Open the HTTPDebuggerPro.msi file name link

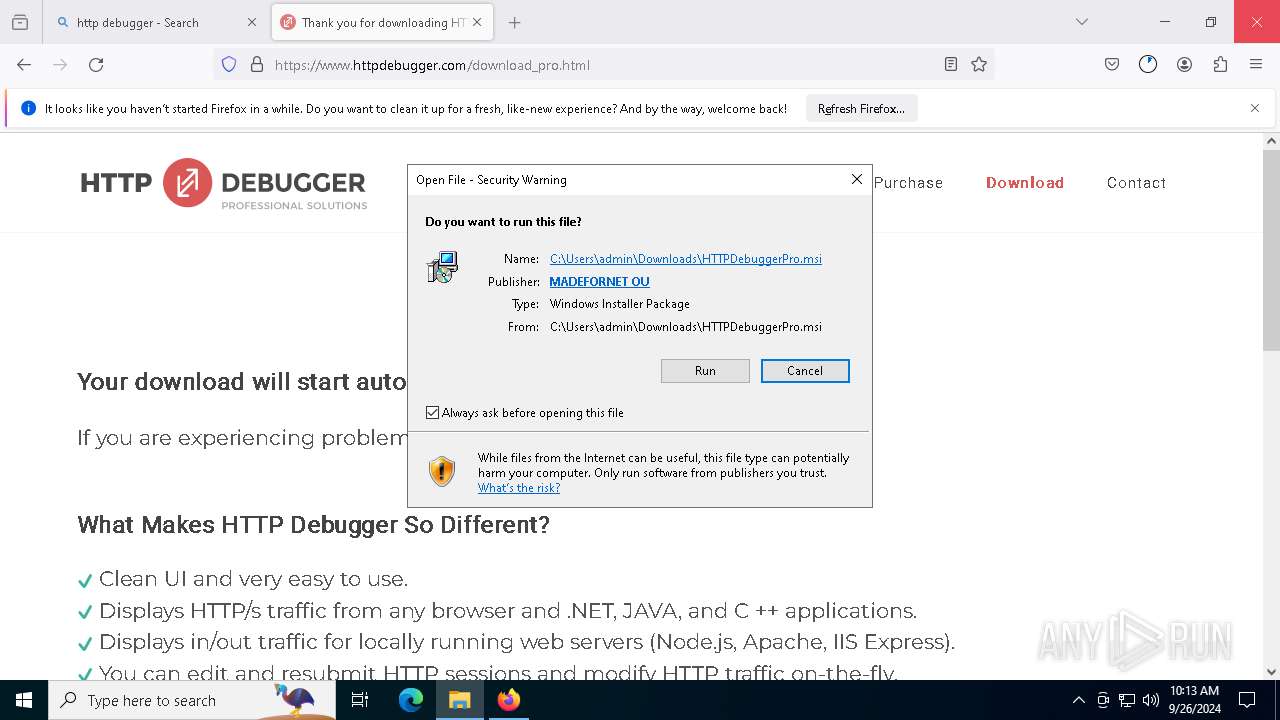point(686,259)
